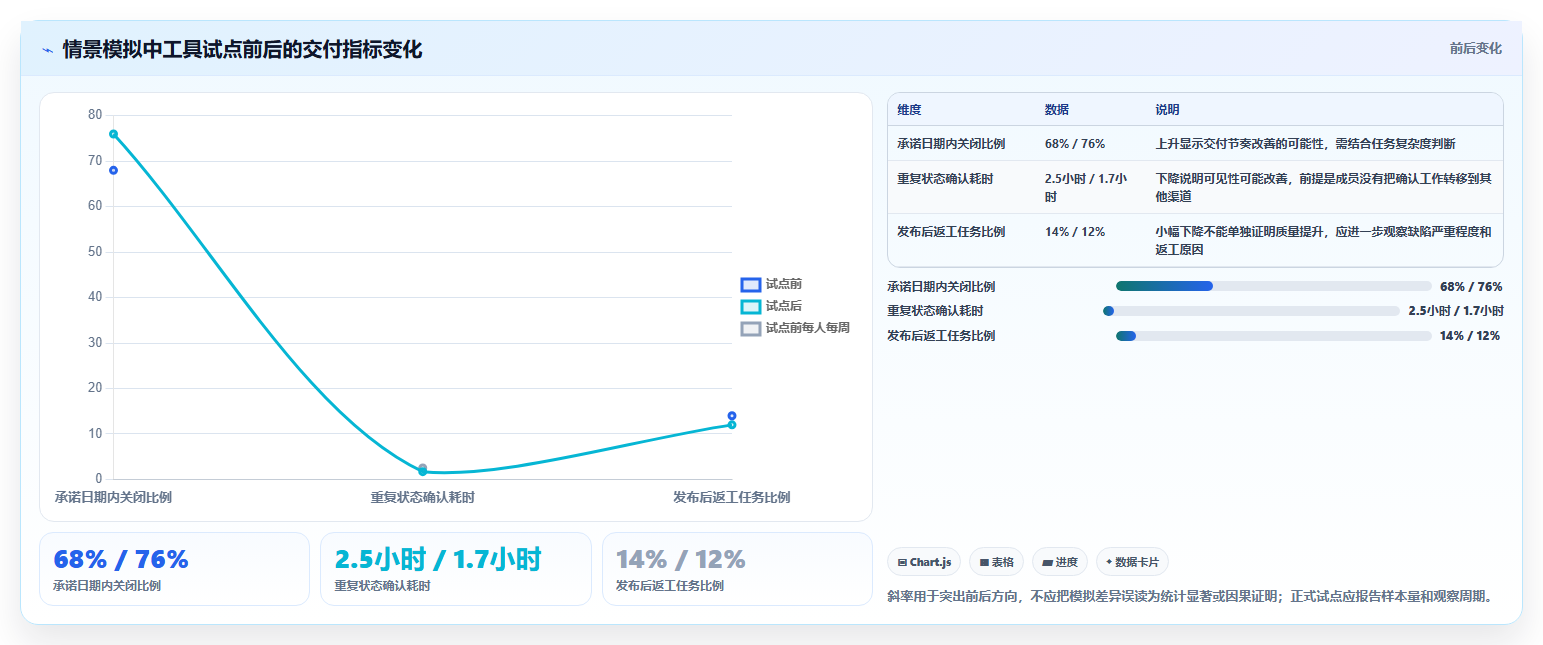1543x645 pixels.
Task: Click the 试点前每人每周 gray legend color box
Action: click(751, 329)
